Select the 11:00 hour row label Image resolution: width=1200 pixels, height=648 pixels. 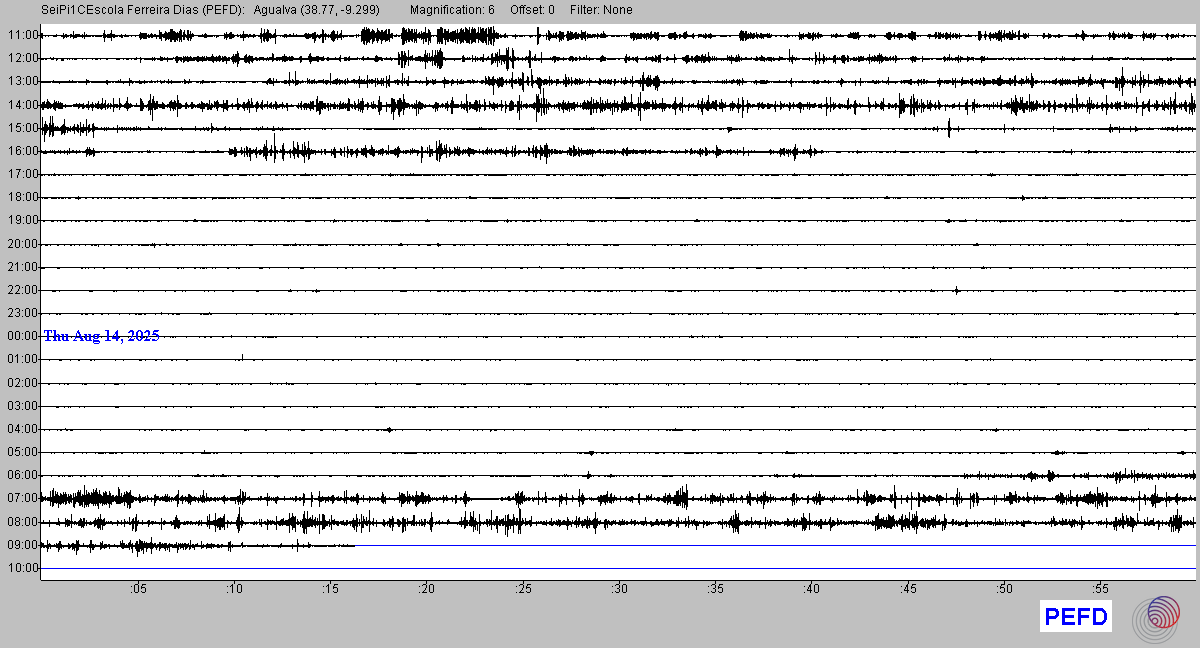(x=22, y=35)
